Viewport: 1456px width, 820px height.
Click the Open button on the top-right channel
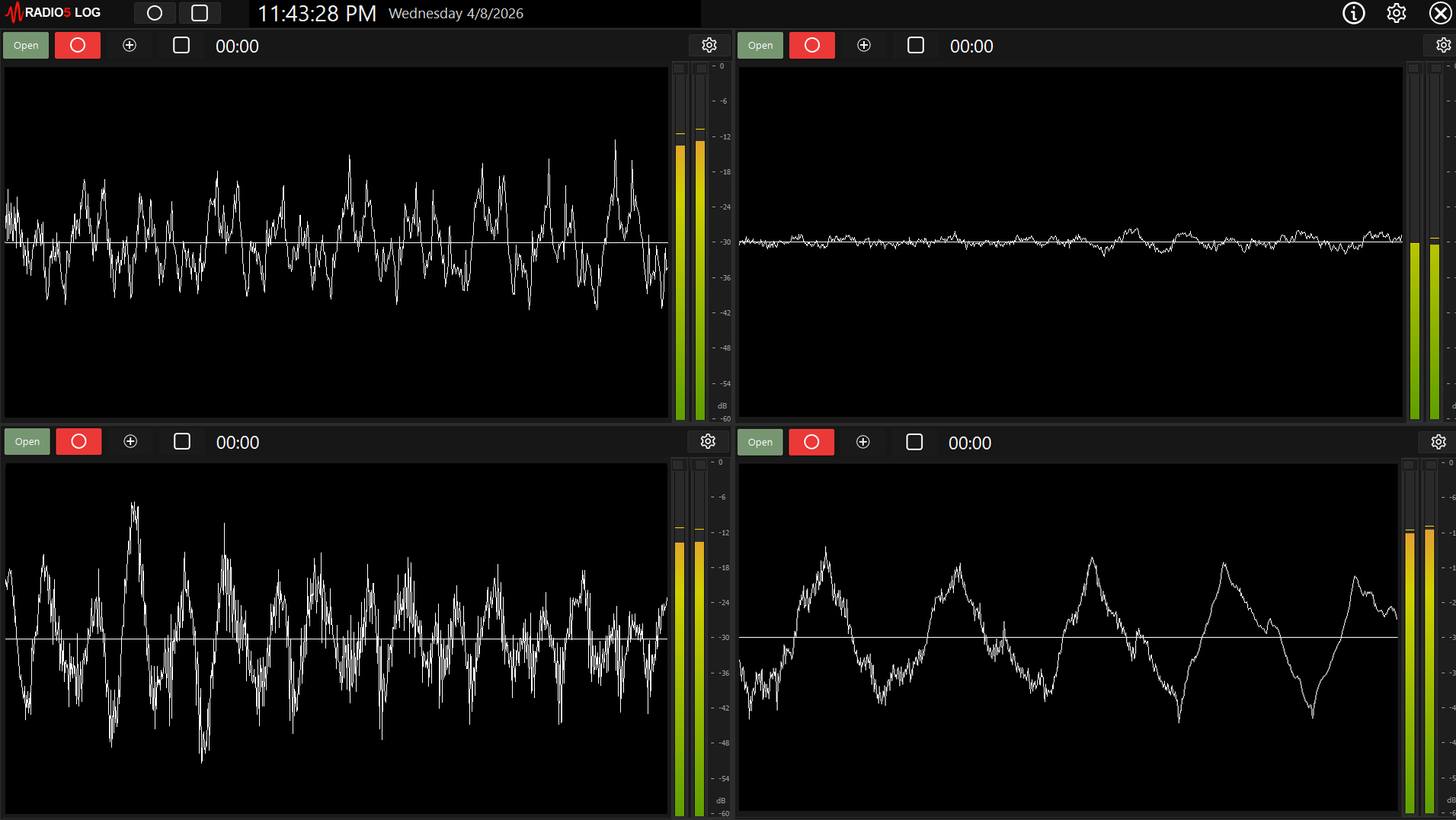760,46
